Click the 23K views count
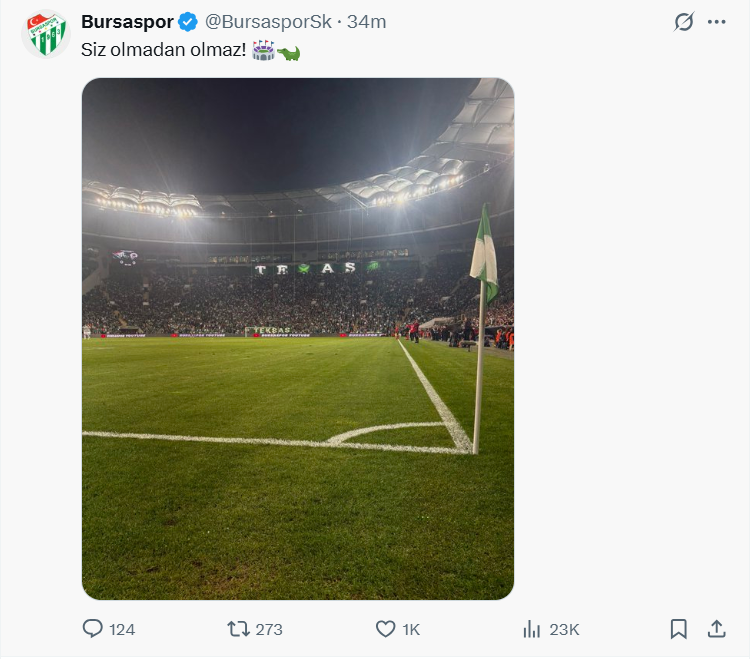The width and height of the screenshot is (751, 659). click(x=564, y=630)
